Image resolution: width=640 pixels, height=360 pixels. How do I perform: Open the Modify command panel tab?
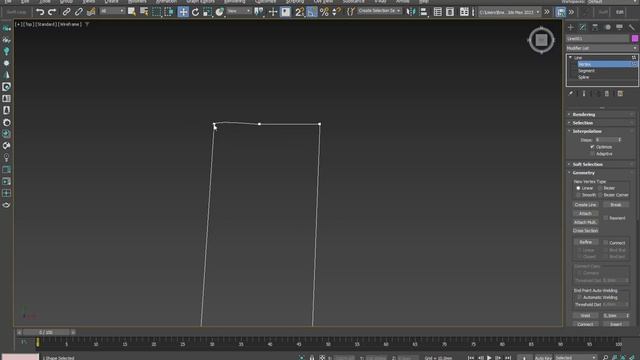583,27
